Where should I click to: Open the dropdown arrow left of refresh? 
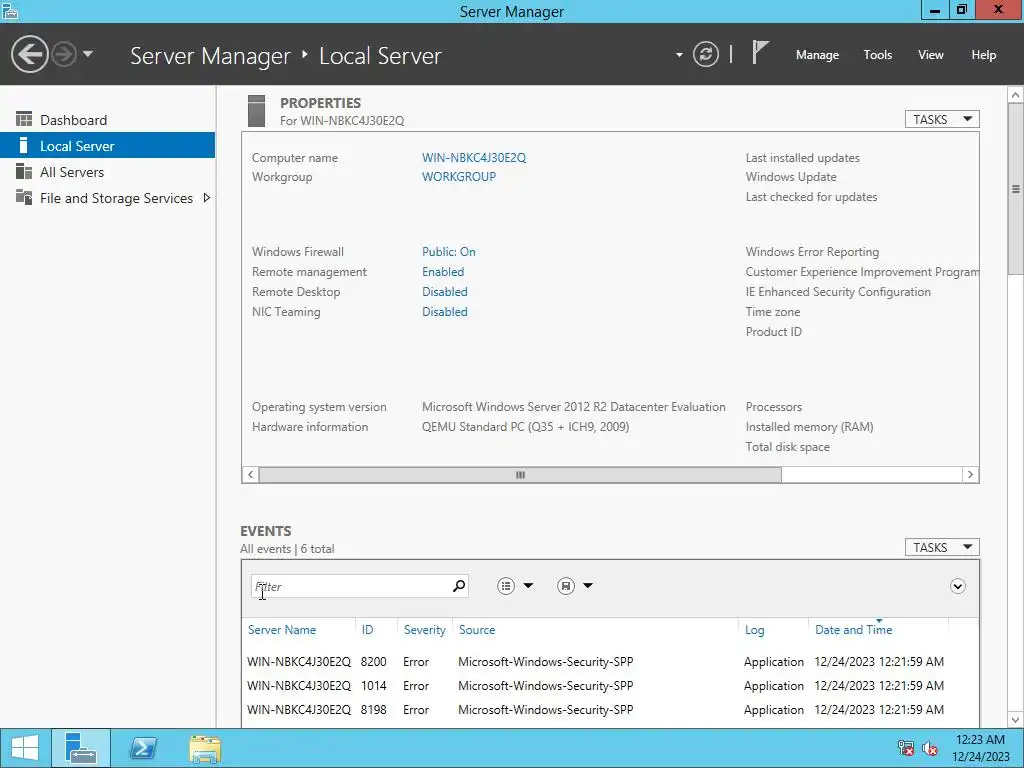tap(679, 55)
